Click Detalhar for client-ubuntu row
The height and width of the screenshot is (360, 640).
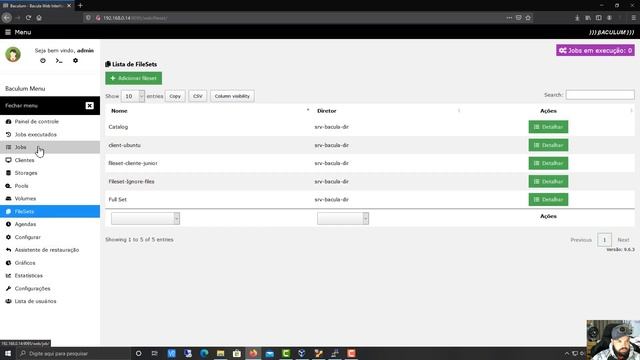pyautogui.click(x=548, y=145)
